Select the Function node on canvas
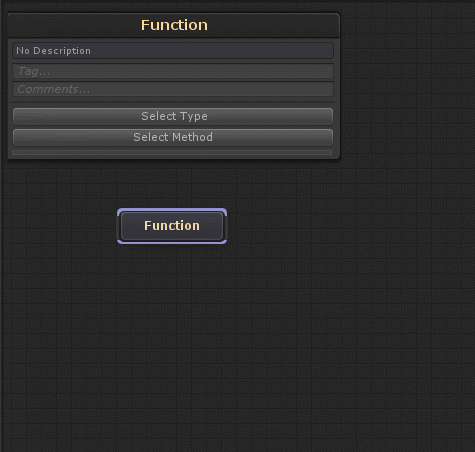Image resolution: width=475 pixels, height=452 pixels. click(x=172, y=226)
